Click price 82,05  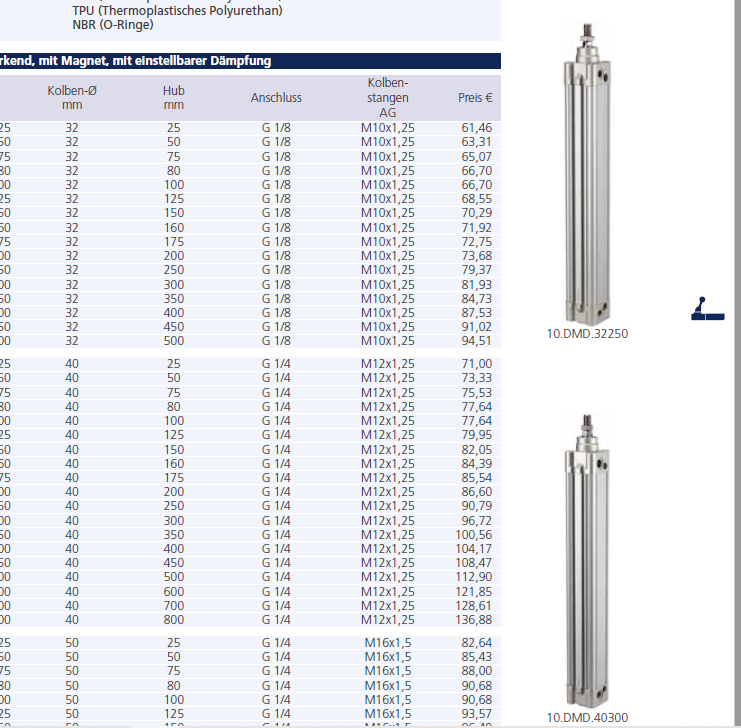pos(476,450)
